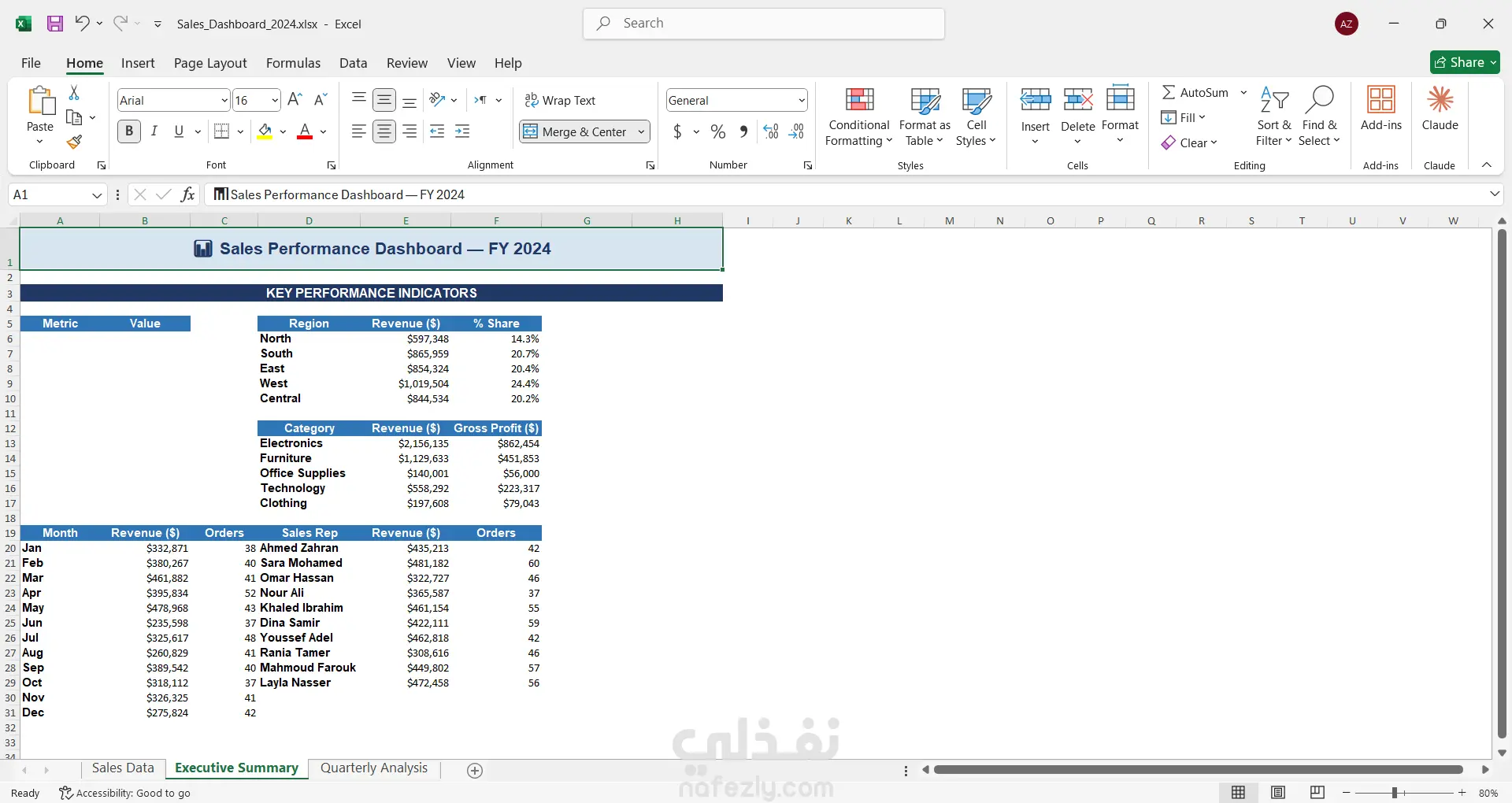Screen dimensions: 1512x803
Task: Click the Decrease Decimal icon
Action: (796, 131)
